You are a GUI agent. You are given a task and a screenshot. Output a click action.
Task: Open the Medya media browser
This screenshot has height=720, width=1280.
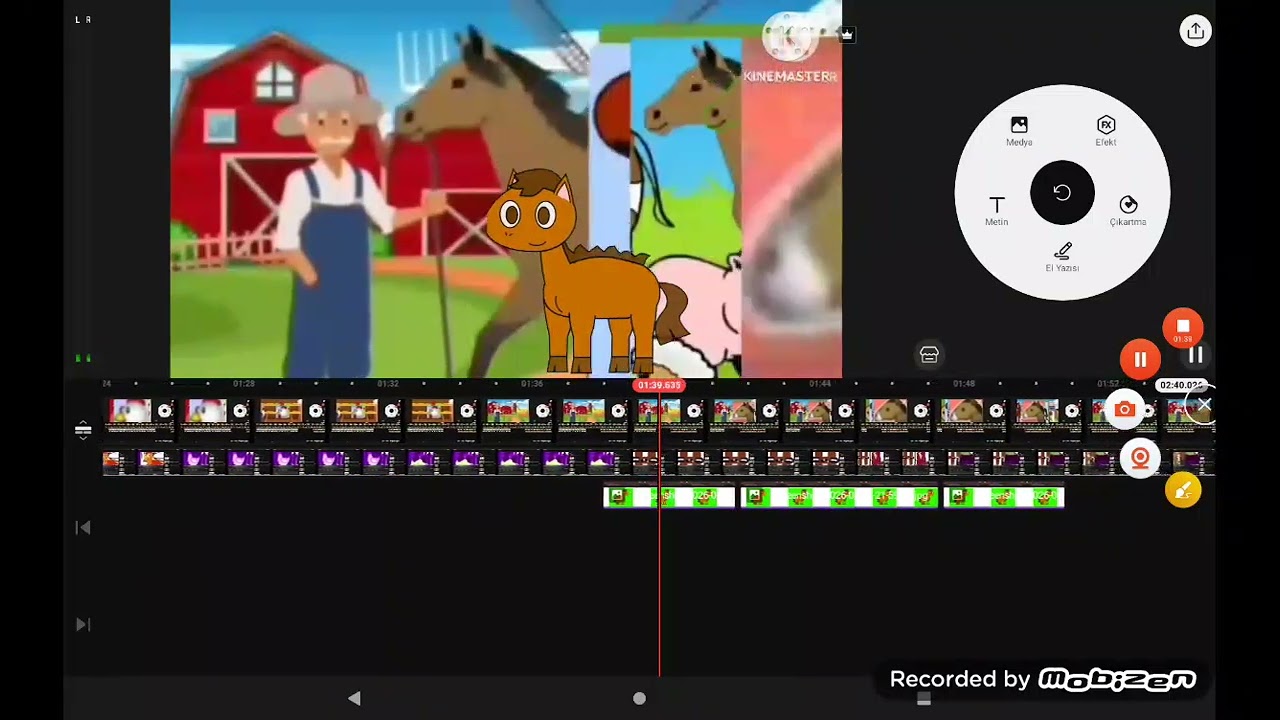click(x=1019, y=130)
